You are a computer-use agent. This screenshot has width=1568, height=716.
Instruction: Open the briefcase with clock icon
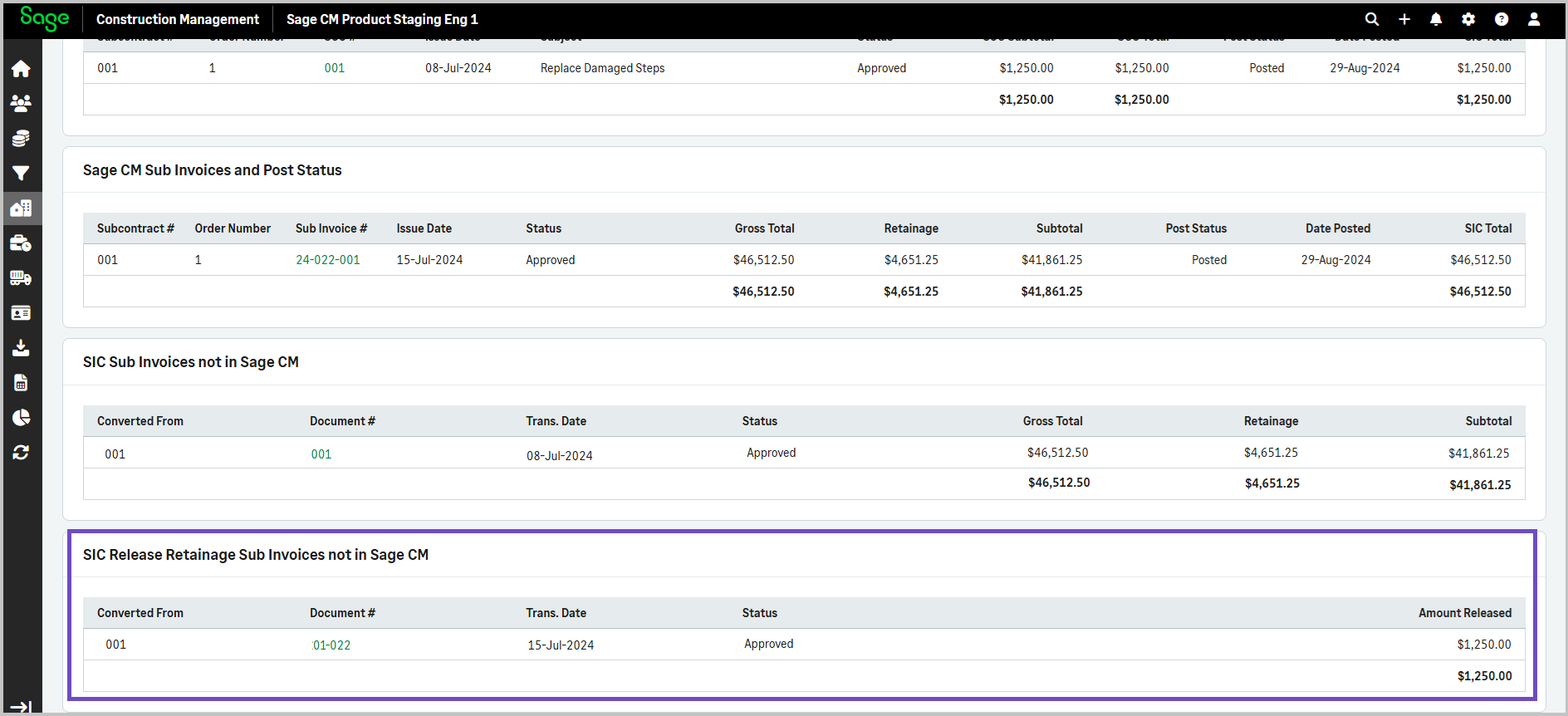21,243
